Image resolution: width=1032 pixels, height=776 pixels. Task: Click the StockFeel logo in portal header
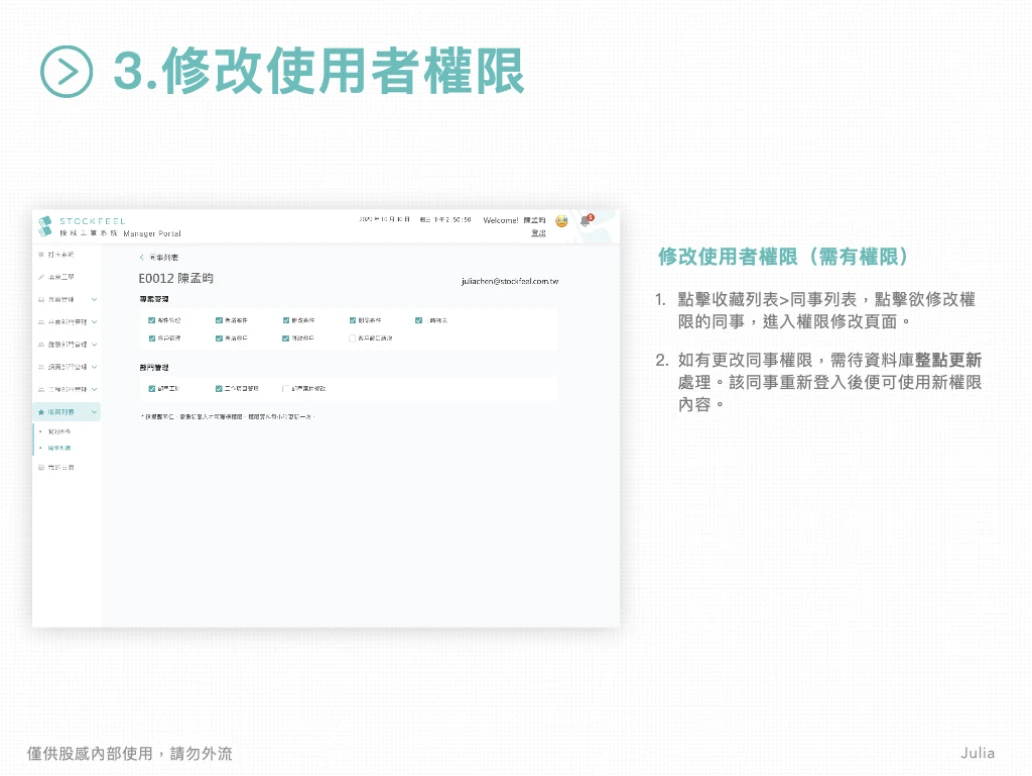point(45,226)
